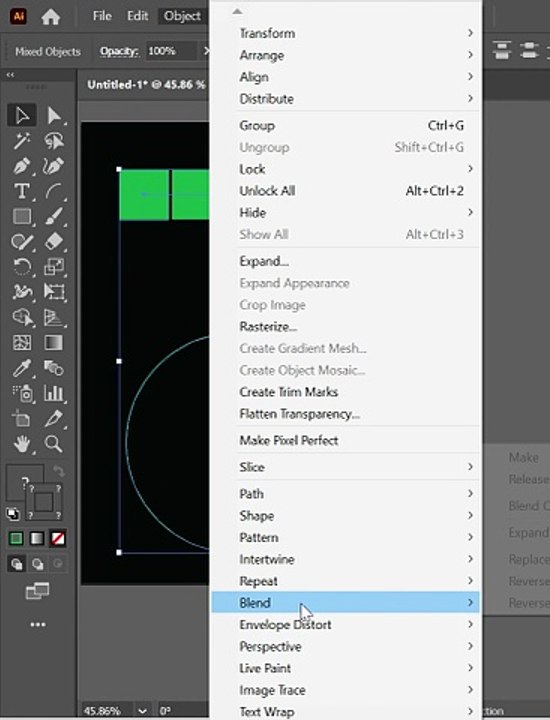The width and height of the screenshot is (550, 720).
Task: Choose Group from Object menu
Action: [x=345, y=125]
